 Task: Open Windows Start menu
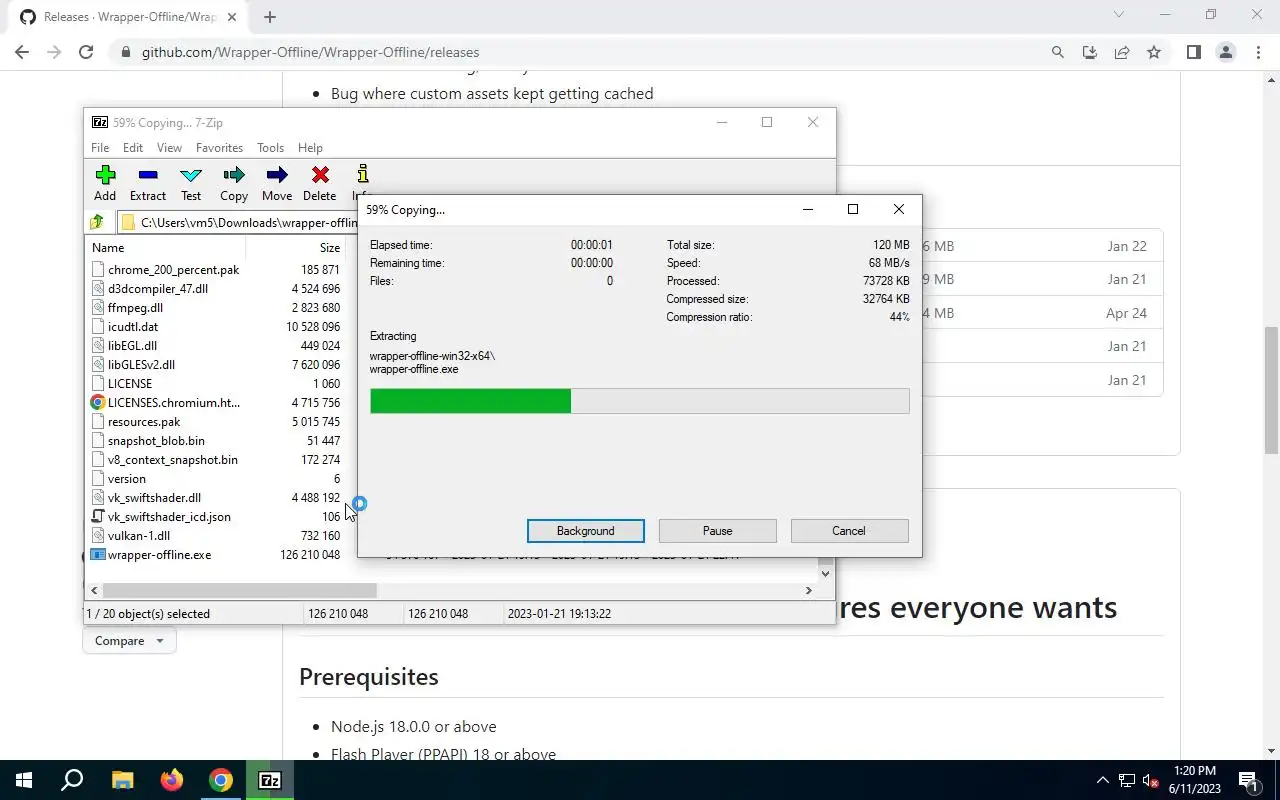24,780
